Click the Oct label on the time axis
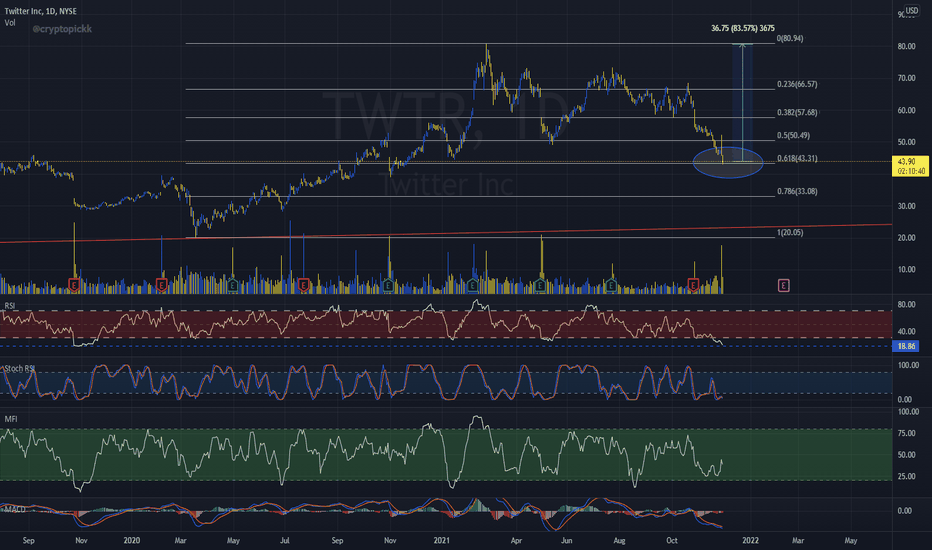Image resolution: width=932 pixels, height=550 pixels. (672, 540)
